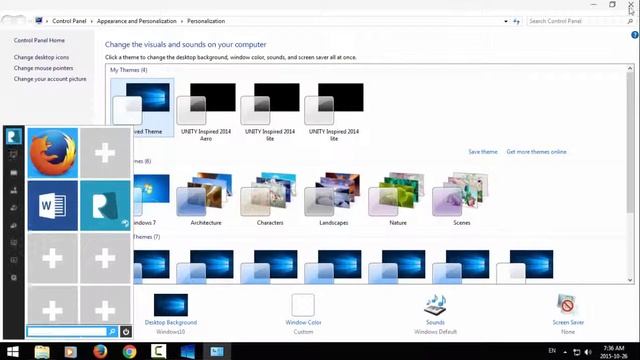Open the Window Color swatch
Viewport: 640px width, 360px height.
pos(303,305)
